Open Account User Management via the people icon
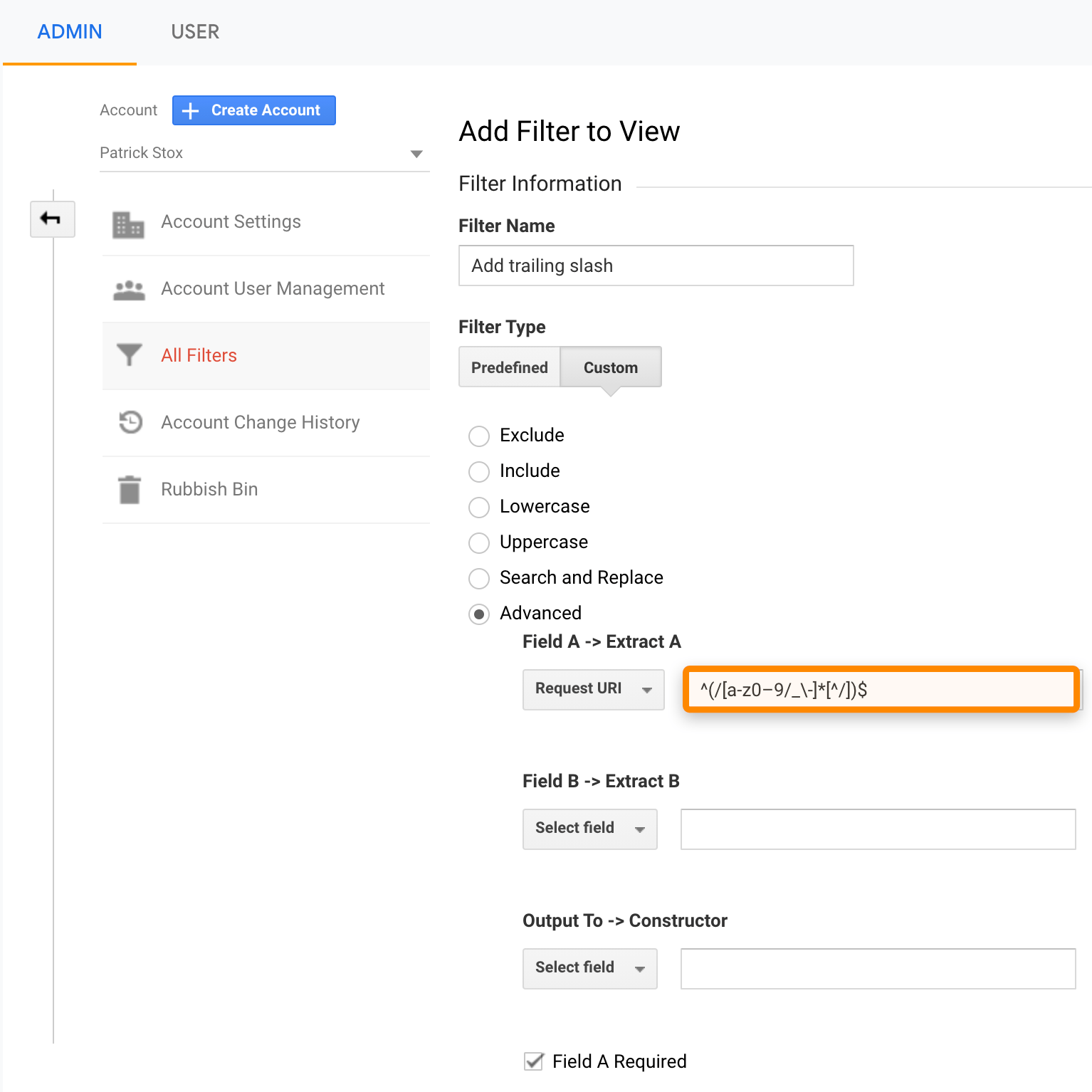 (128, 289)
